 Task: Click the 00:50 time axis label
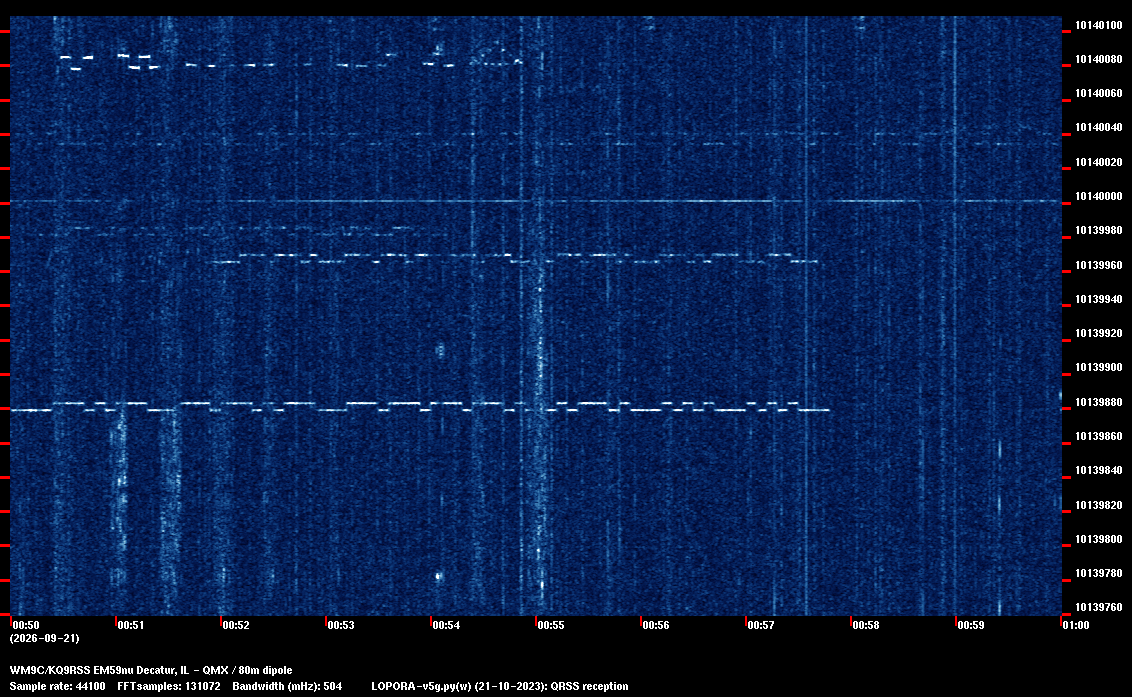(x=25, y=625)
